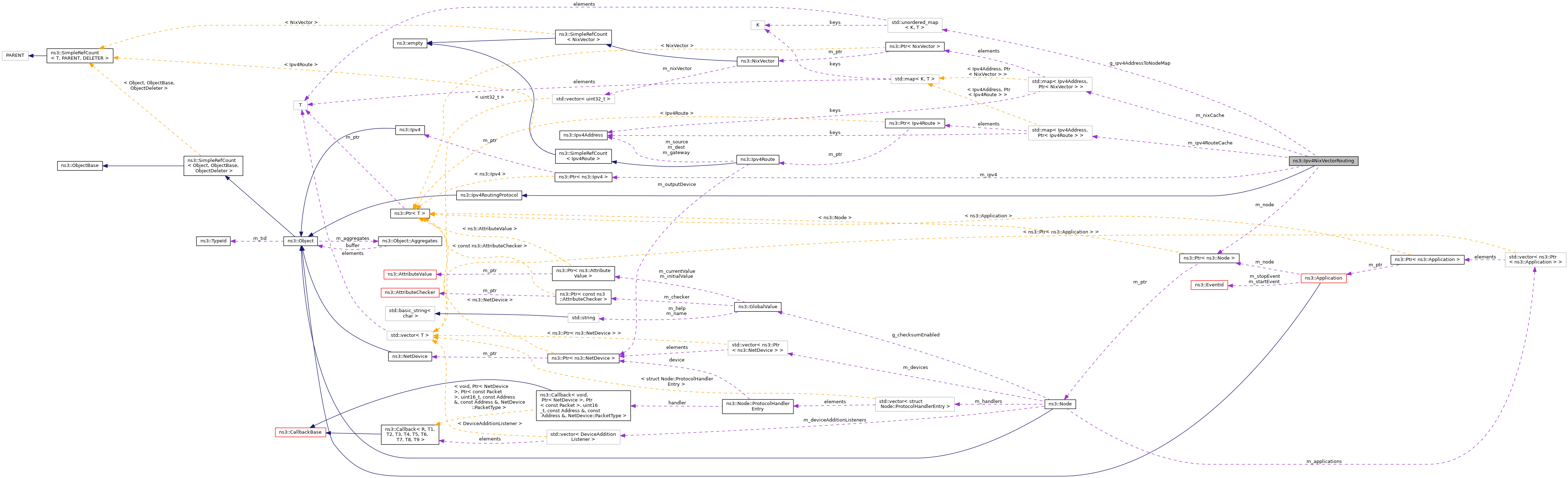1568x478 pixels.
Task: Open the ns3::Ipv4RoutingProtocol node
Action: pos(489,196)
